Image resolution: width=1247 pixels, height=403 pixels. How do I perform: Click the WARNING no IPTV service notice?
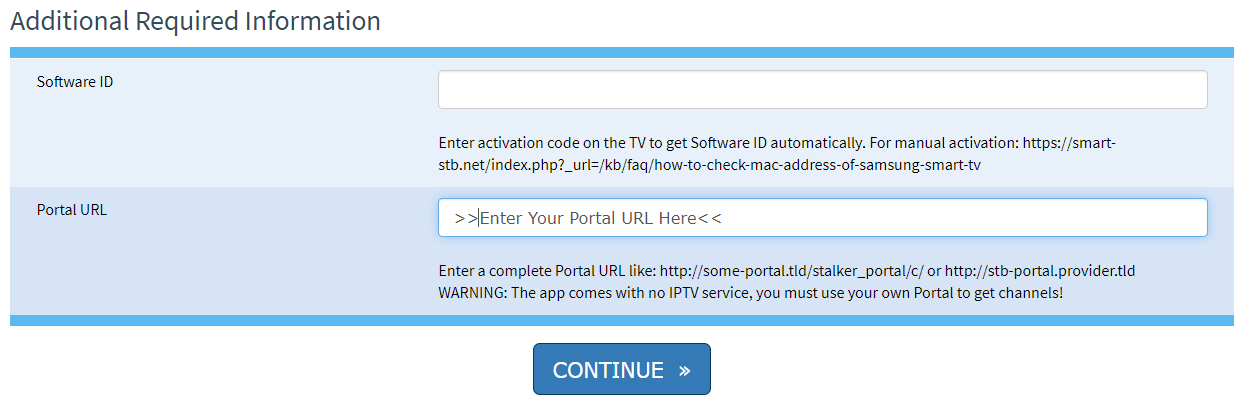pos(750,293)
